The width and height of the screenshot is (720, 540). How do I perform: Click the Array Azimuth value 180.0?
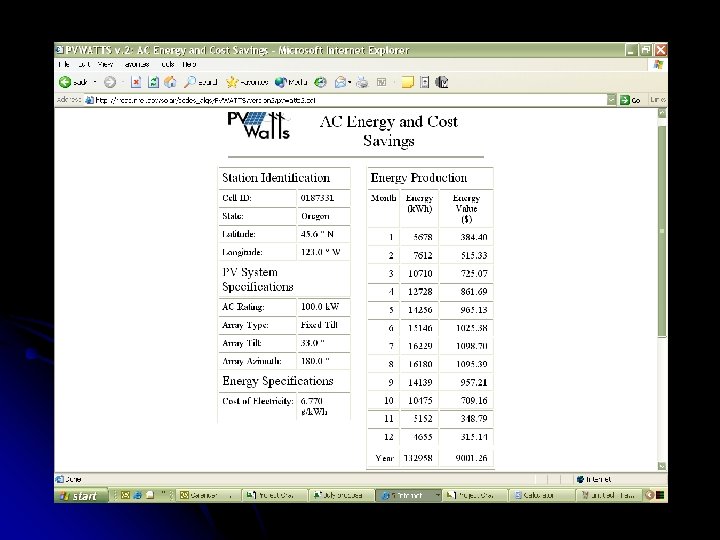click(x=315, y=361)
